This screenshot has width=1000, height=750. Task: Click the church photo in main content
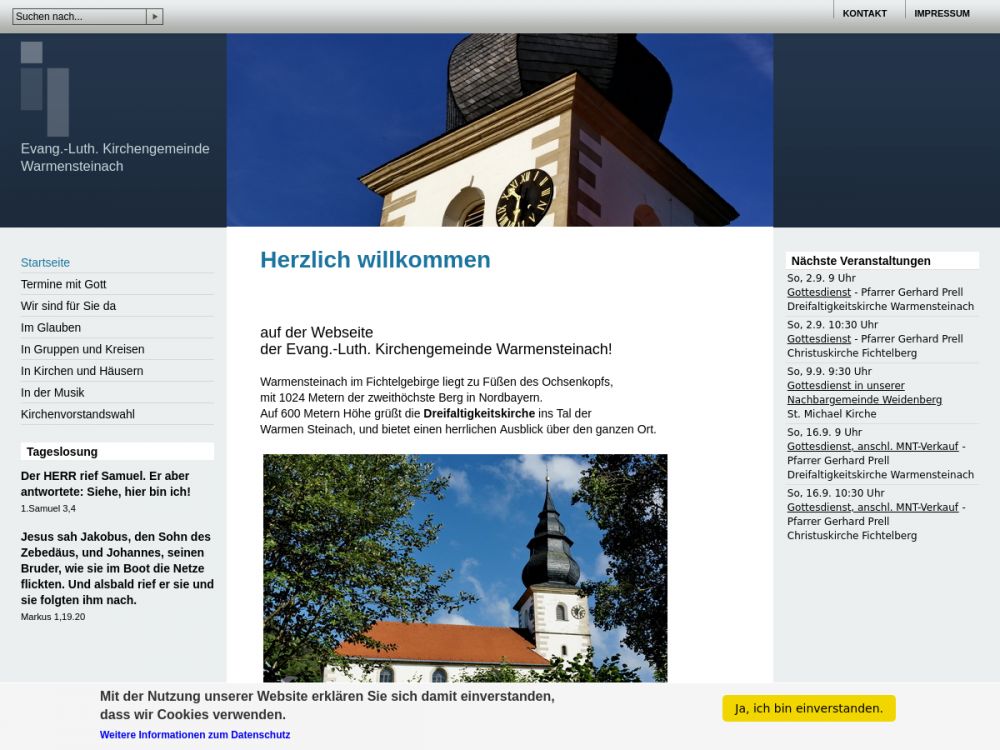coord(465,568)
